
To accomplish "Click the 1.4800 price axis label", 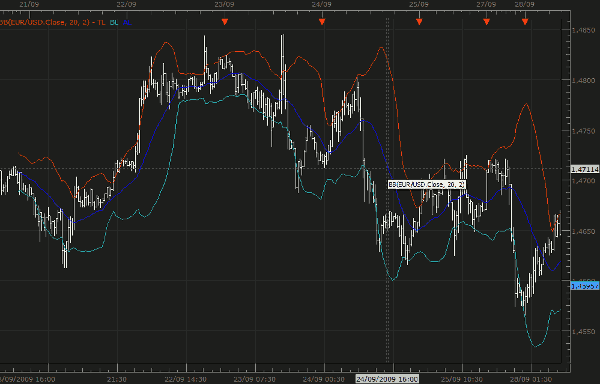I will tap(583, 81).
